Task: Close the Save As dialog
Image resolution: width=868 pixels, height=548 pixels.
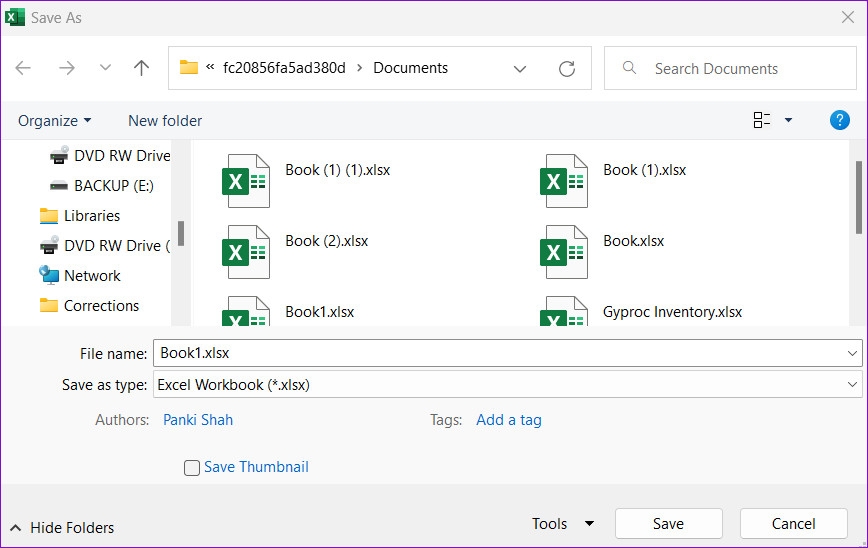Action: pos(848,17)
